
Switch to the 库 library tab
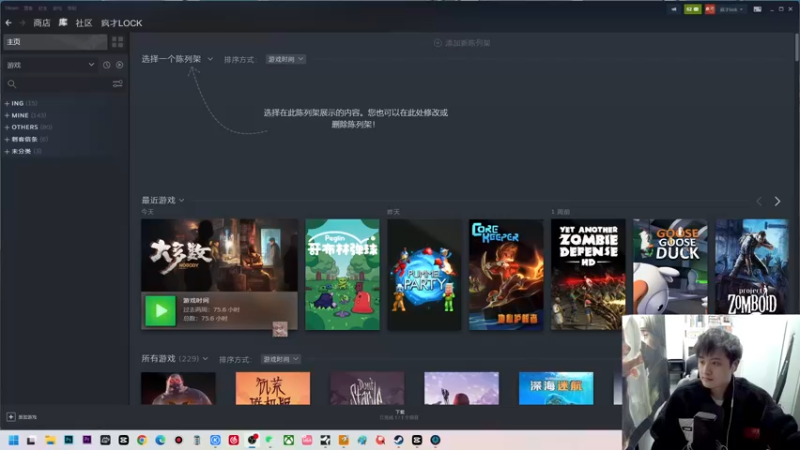click(63, 23)
